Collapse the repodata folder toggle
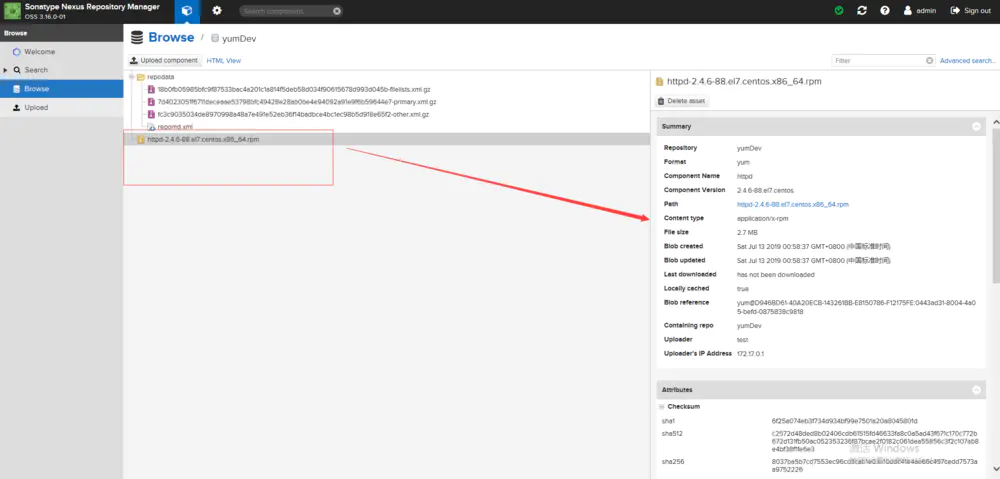This screenshot has width=1000, height=479. click(x=131, y=77)
